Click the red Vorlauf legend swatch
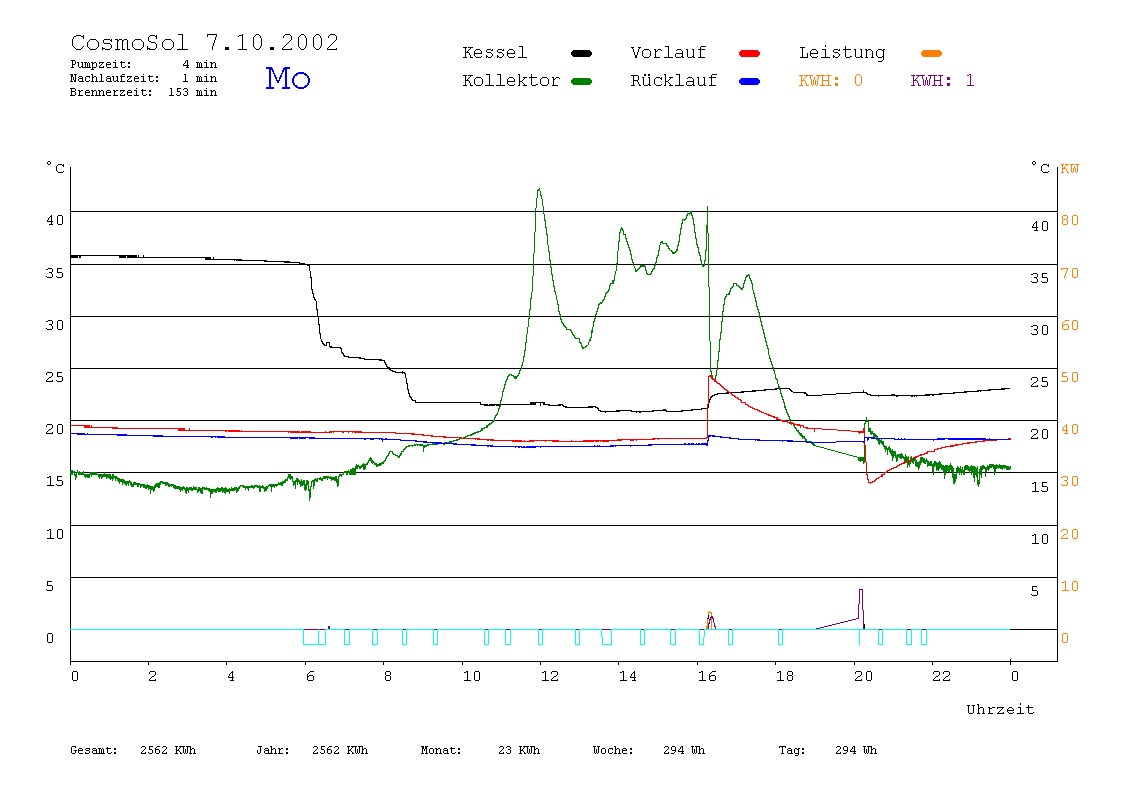The width and height of the screenshot is (1148, 812). (750, 53)
